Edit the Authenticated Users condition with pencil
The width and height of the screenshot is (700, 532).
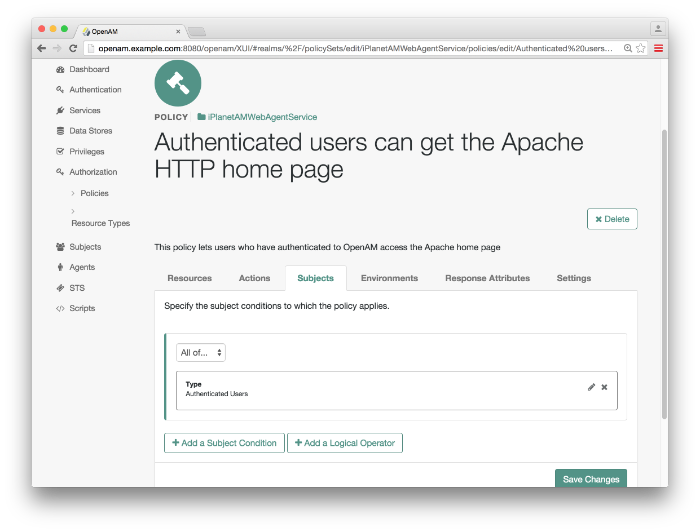pyautogui.click(x=591, y=387)
